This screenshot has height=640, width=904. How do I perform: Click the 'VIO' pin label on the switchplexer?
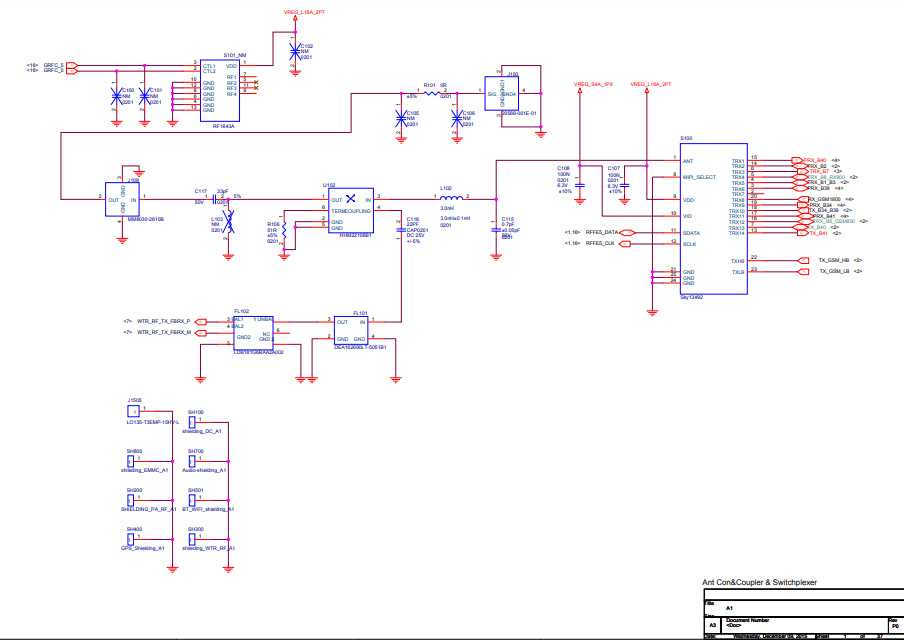[687, 216]
